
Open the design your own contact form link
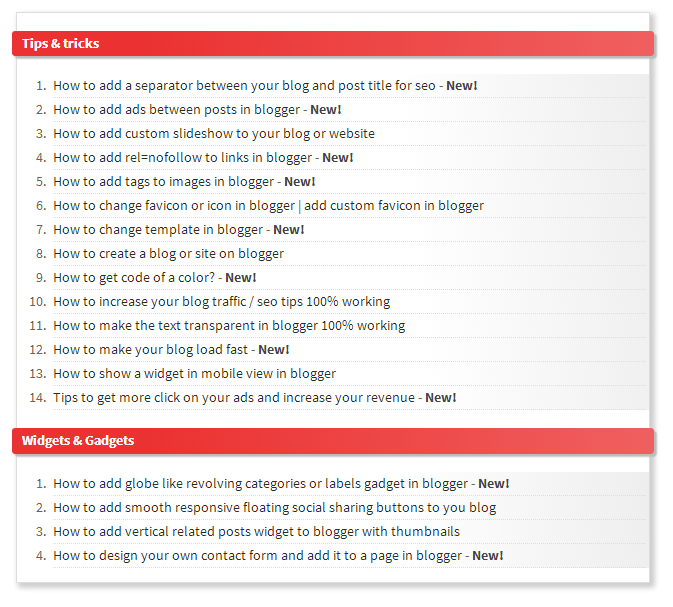[x=257, y=556]
